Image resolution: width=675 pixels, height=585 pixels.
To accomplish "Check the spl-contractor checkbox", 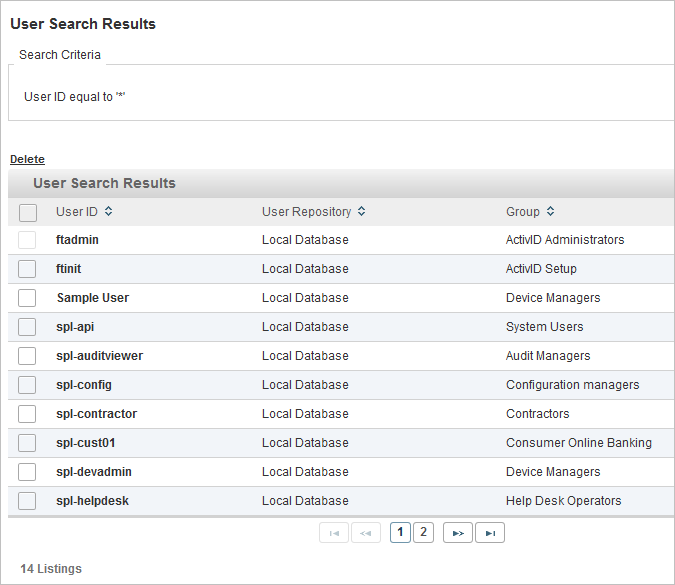I will 27,414.
